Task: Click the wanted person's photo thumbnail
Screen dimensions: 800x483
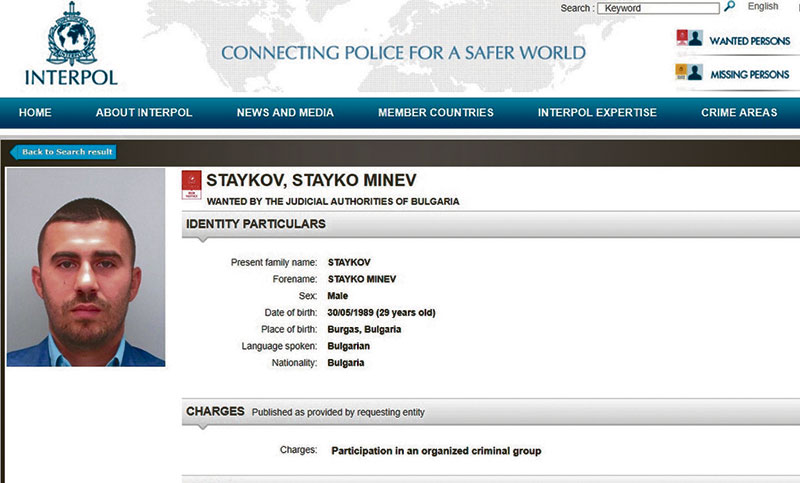Action: [86, 267]
